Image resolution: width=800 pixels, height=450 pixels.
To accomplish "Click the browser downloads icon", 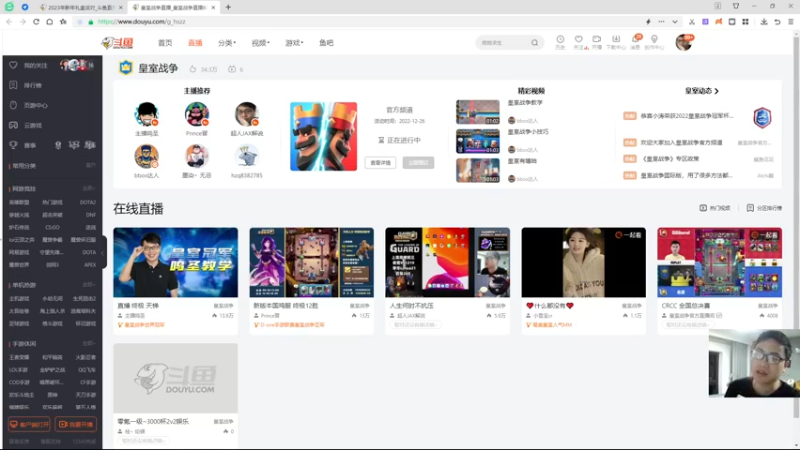I will (764, 21).
